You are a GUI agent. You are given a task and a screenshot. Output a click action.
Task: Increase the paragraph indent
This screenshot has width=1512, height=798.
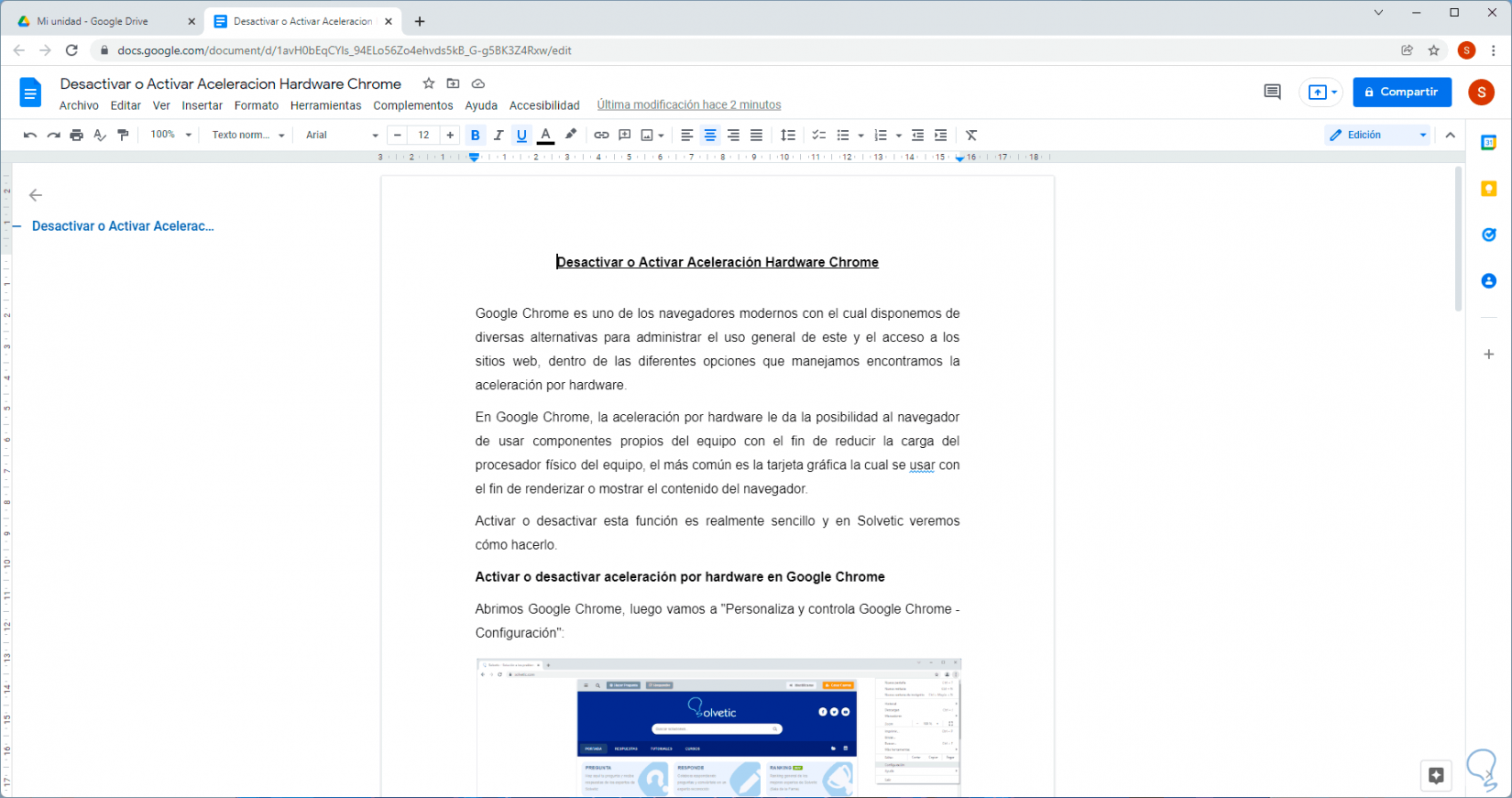point(941,136)
